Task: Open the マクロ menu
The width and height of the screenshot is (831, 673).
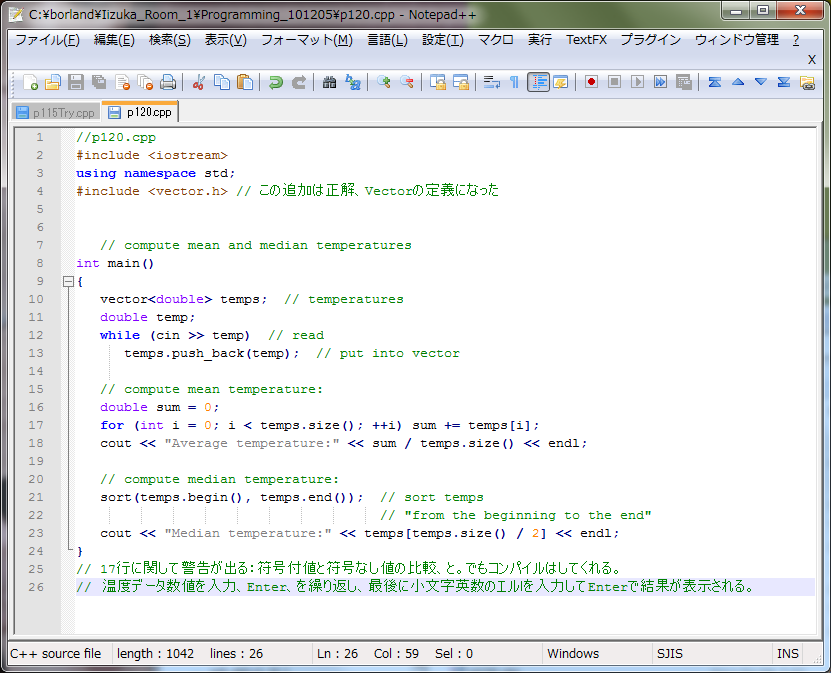Action: coord(496,40)
